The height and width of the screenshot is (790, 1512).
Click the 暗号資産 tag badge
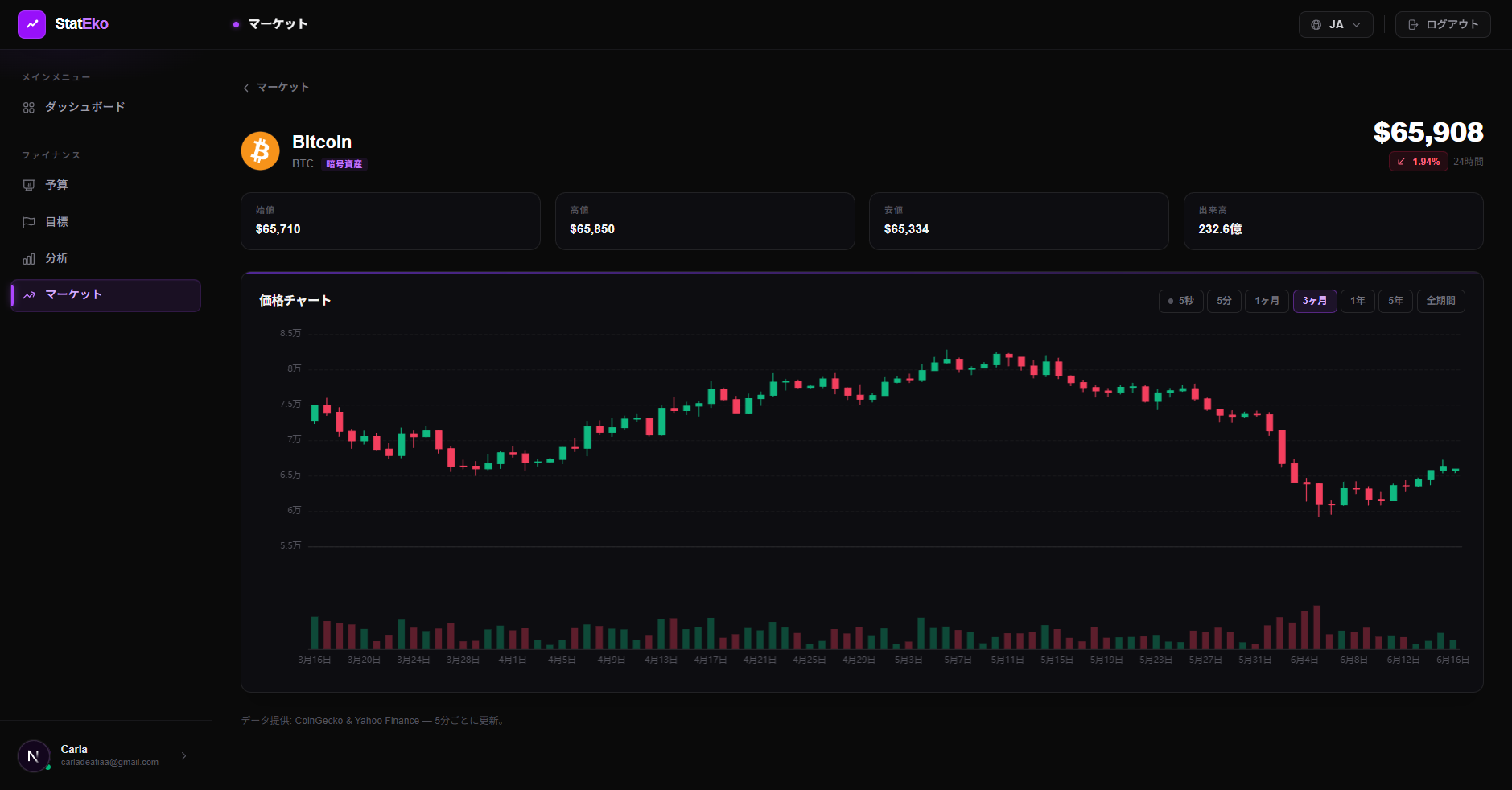pos(344,164)
